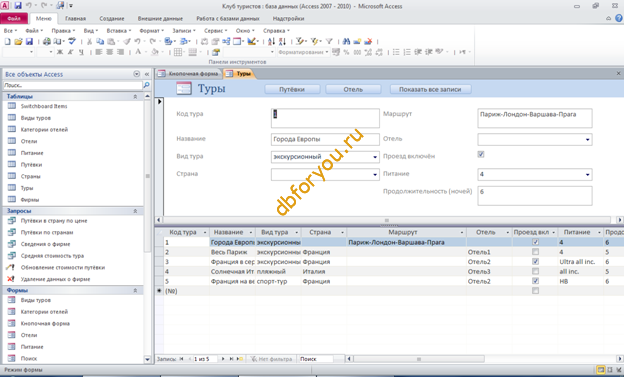
Task: Click the Spelling check icon
Action: pos(72,41)
